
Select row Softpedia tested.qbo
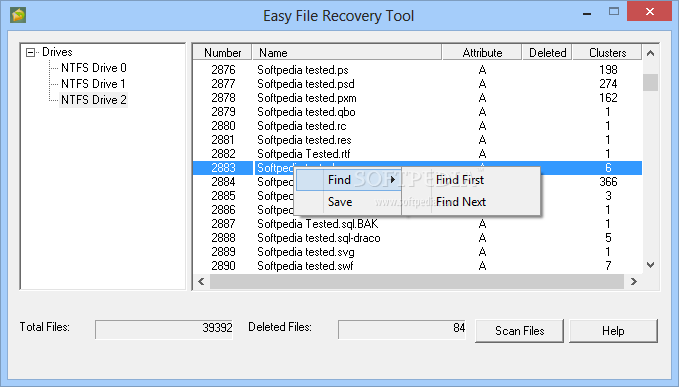tap(417, 112)
